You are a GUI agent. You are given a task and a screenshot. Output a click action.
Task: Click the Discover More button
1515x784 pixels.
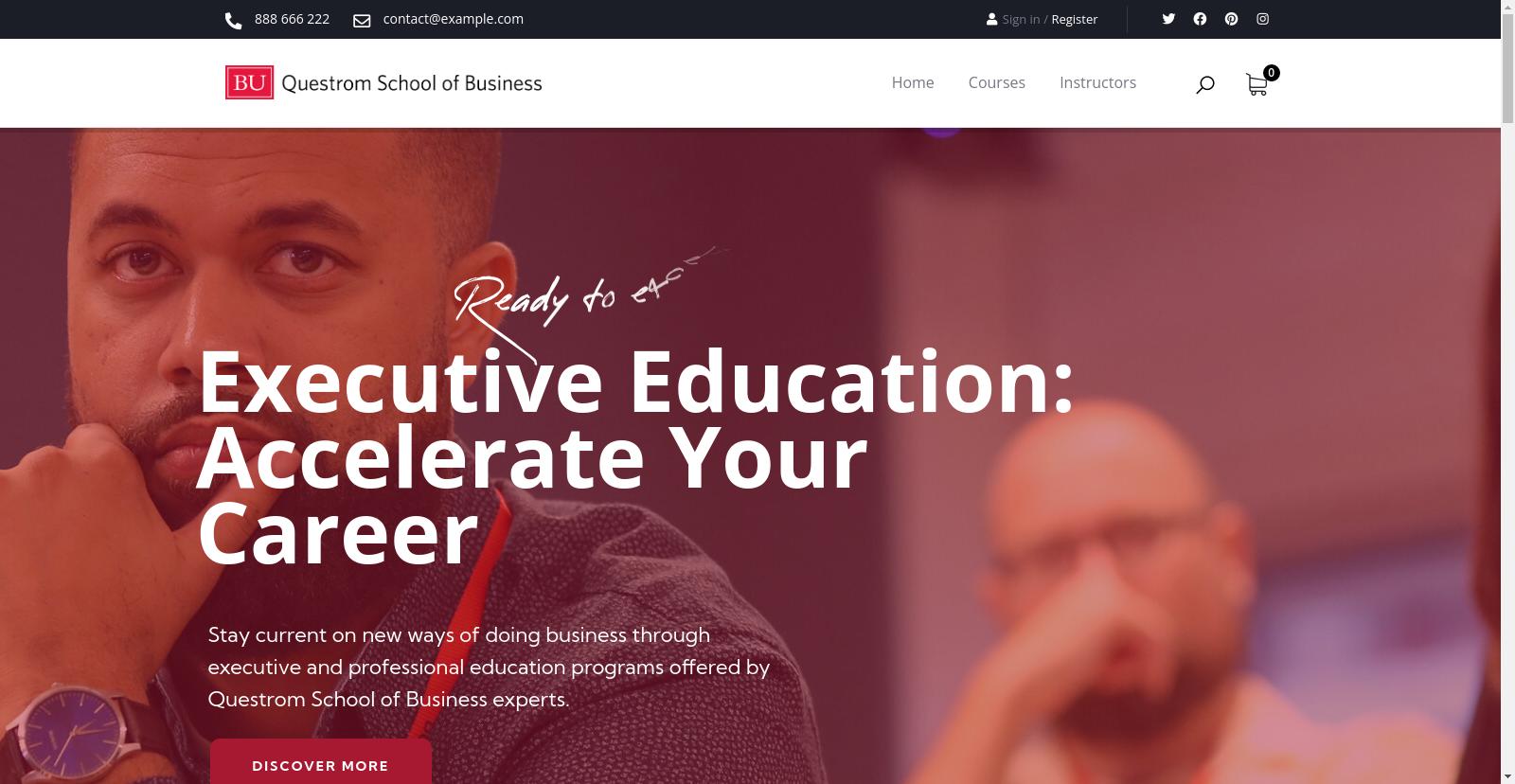[321, 762]
